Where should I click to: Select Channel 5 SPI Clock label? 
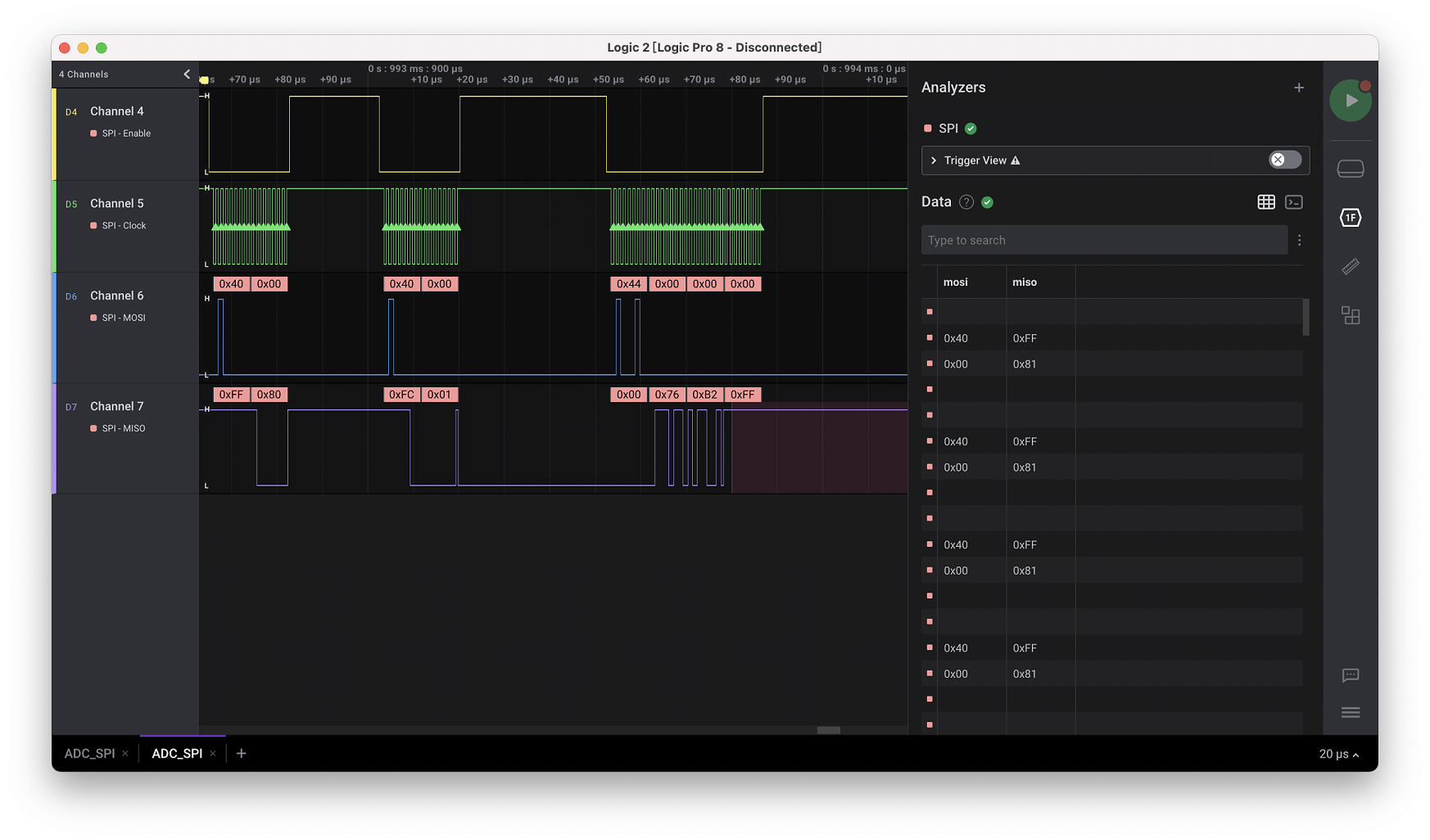(x=124, y=226)
